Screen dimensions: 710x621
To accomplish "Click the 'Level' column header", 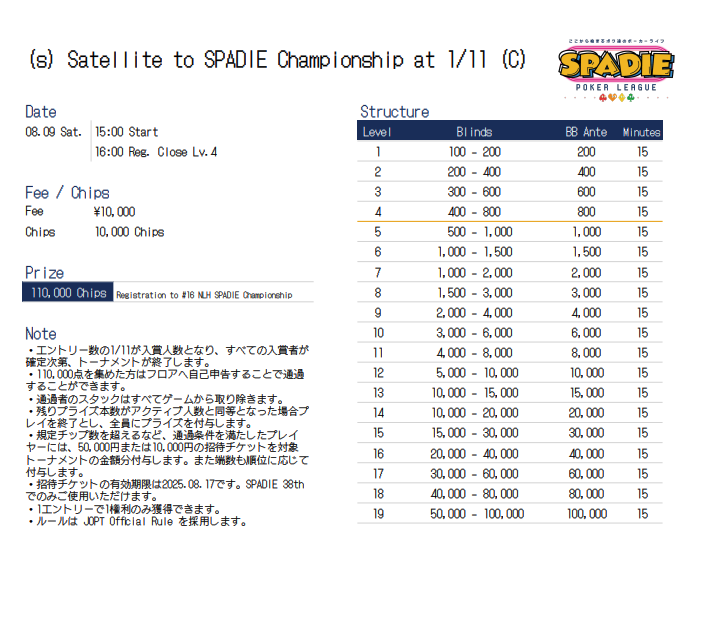I will tap(377, 132).
